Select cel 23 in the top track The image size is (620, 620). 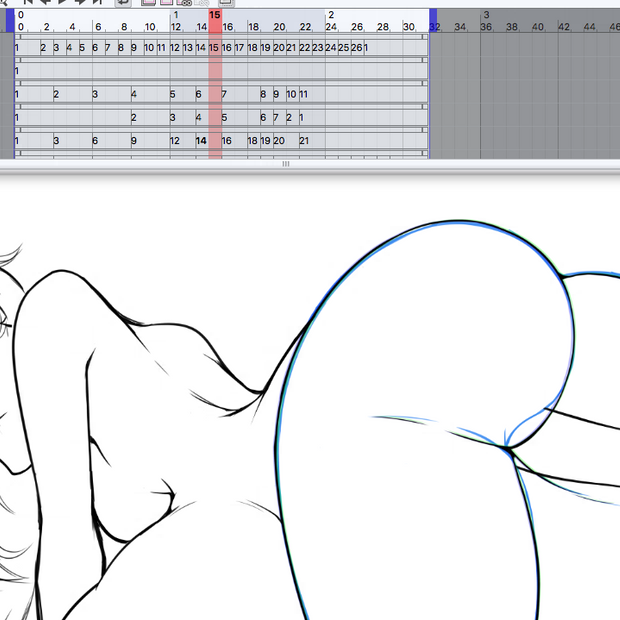318,48
